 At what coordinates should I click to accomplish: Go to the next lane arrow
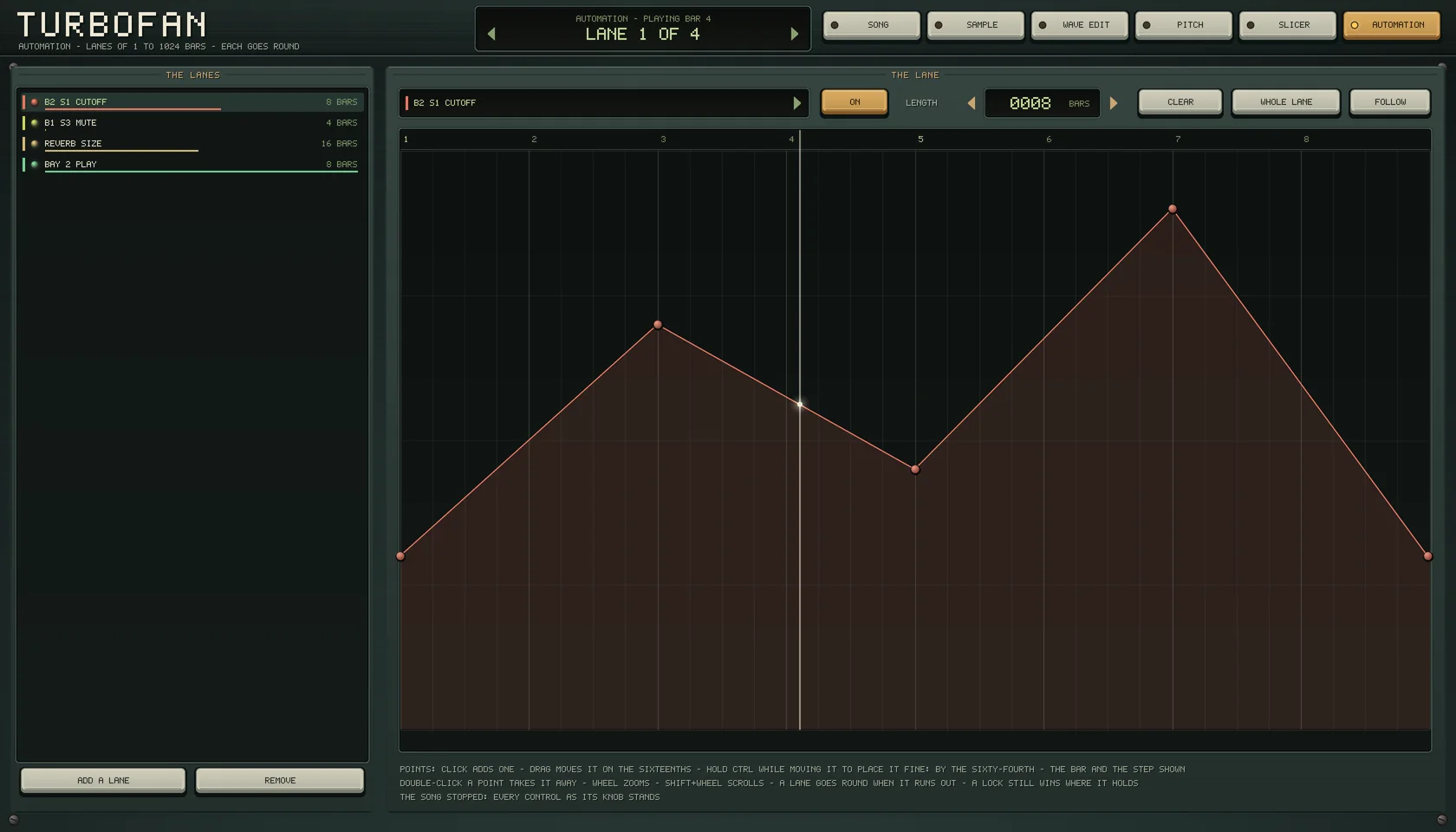[794, 34]
